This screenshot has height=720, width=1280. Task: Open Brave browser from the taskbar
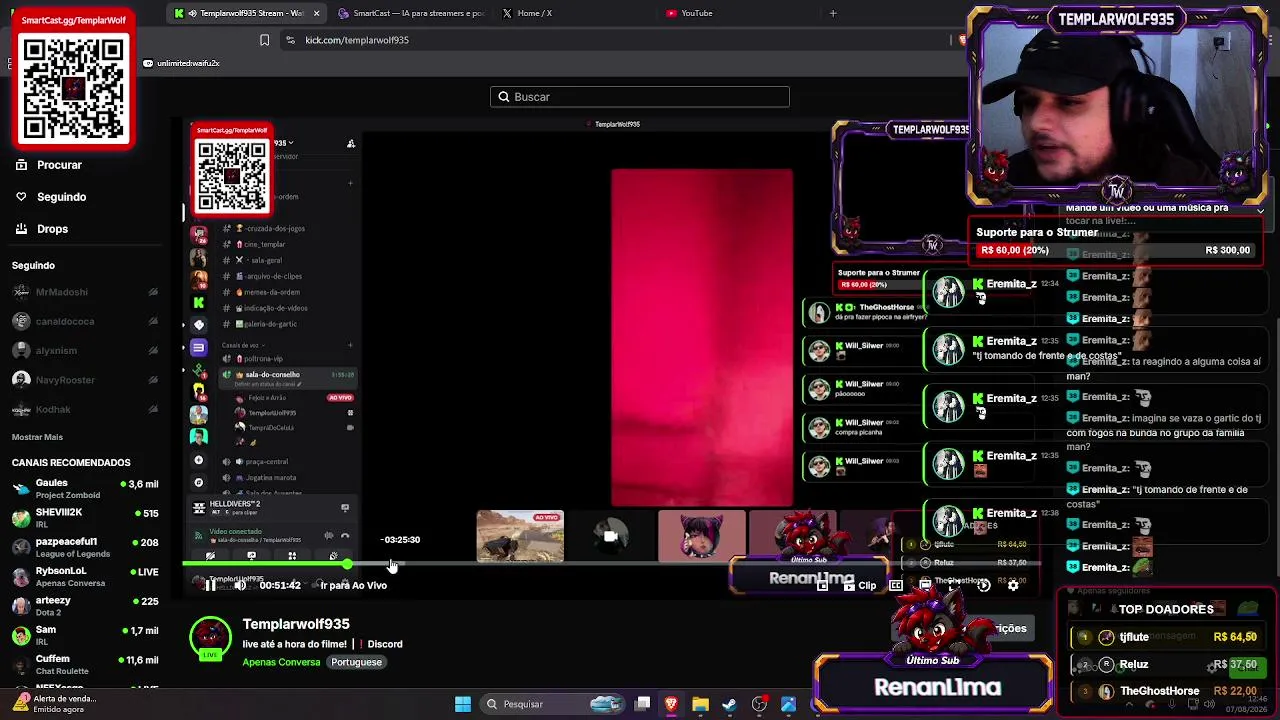click(671, 704)
